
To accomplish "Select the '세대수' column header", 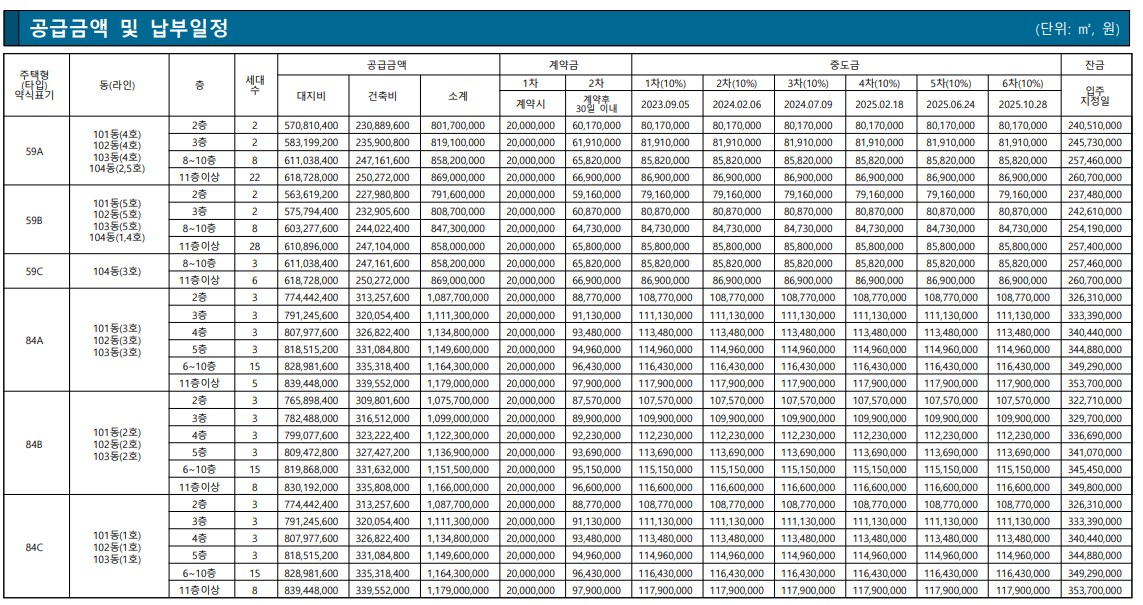I will [x=255, y=85].
